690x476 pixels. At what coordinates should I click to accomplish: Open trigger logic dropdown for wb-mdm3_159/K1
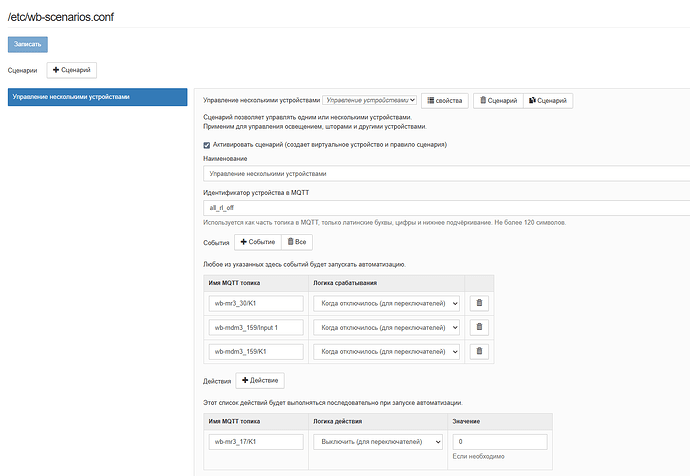point(386,352)
